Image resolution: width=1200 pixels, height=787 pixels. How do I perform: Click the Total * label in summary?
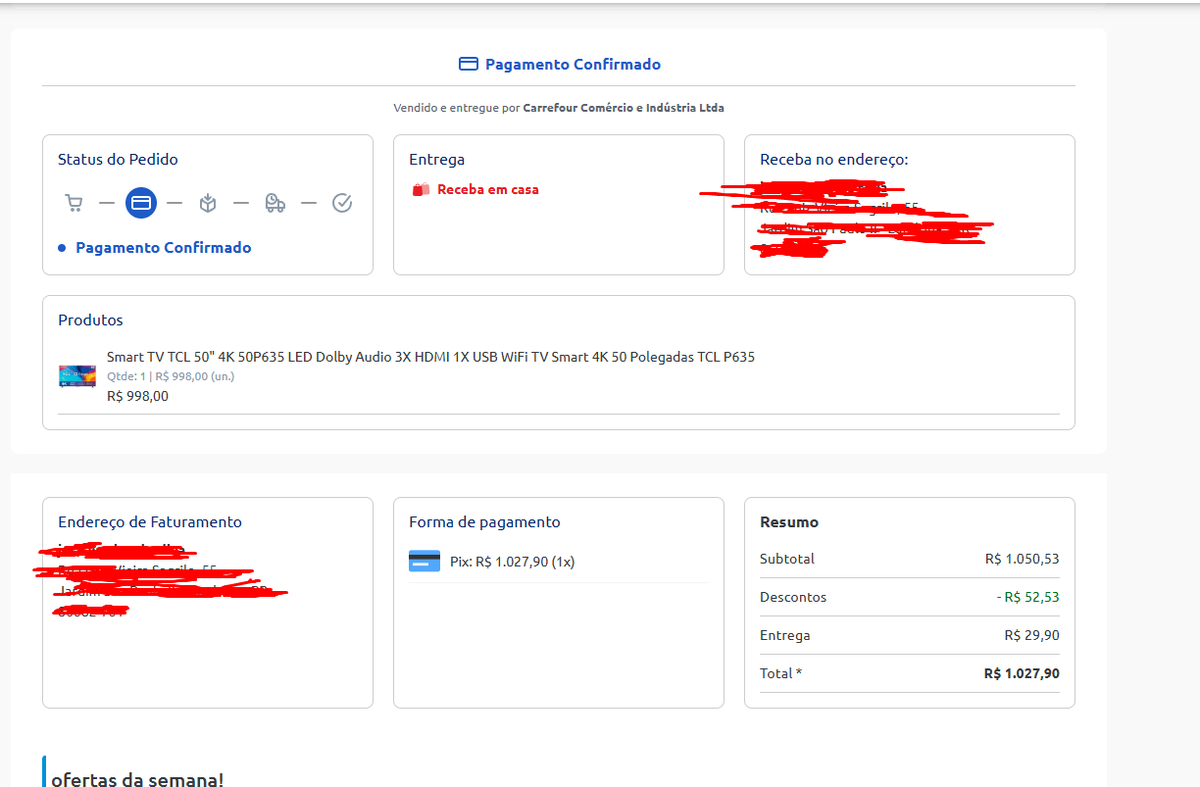(781, 673)
